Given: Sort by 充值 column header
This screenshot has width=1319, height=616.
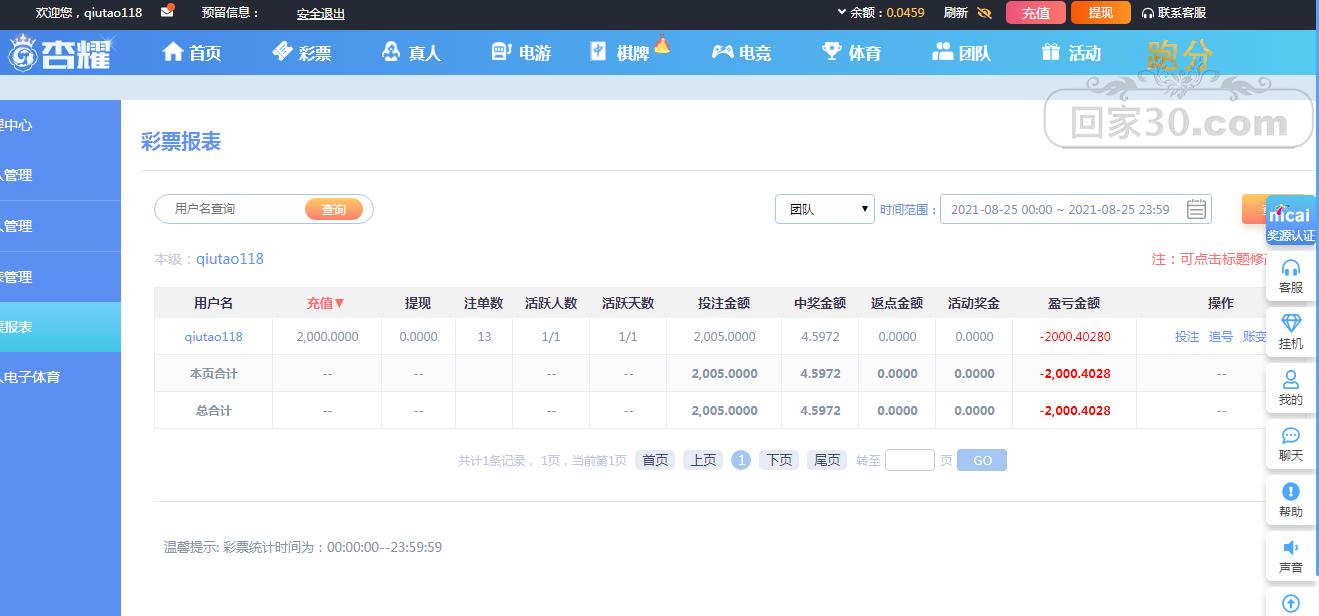Looking at the screenshot, I should coord(326,303).
